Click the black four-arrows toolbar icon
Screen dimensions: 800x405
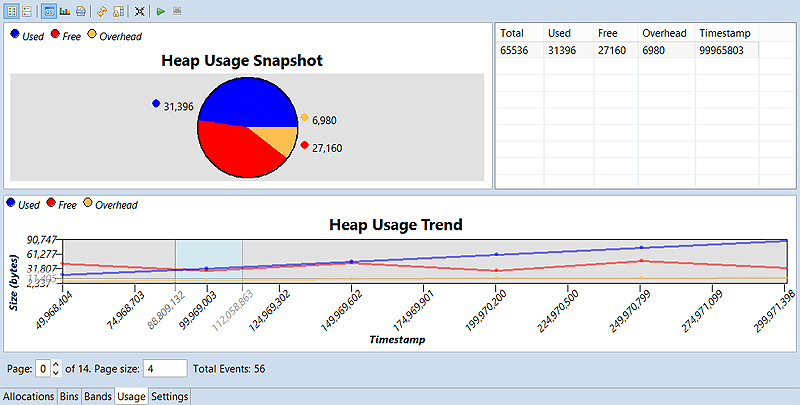click(x=140, y=11)
